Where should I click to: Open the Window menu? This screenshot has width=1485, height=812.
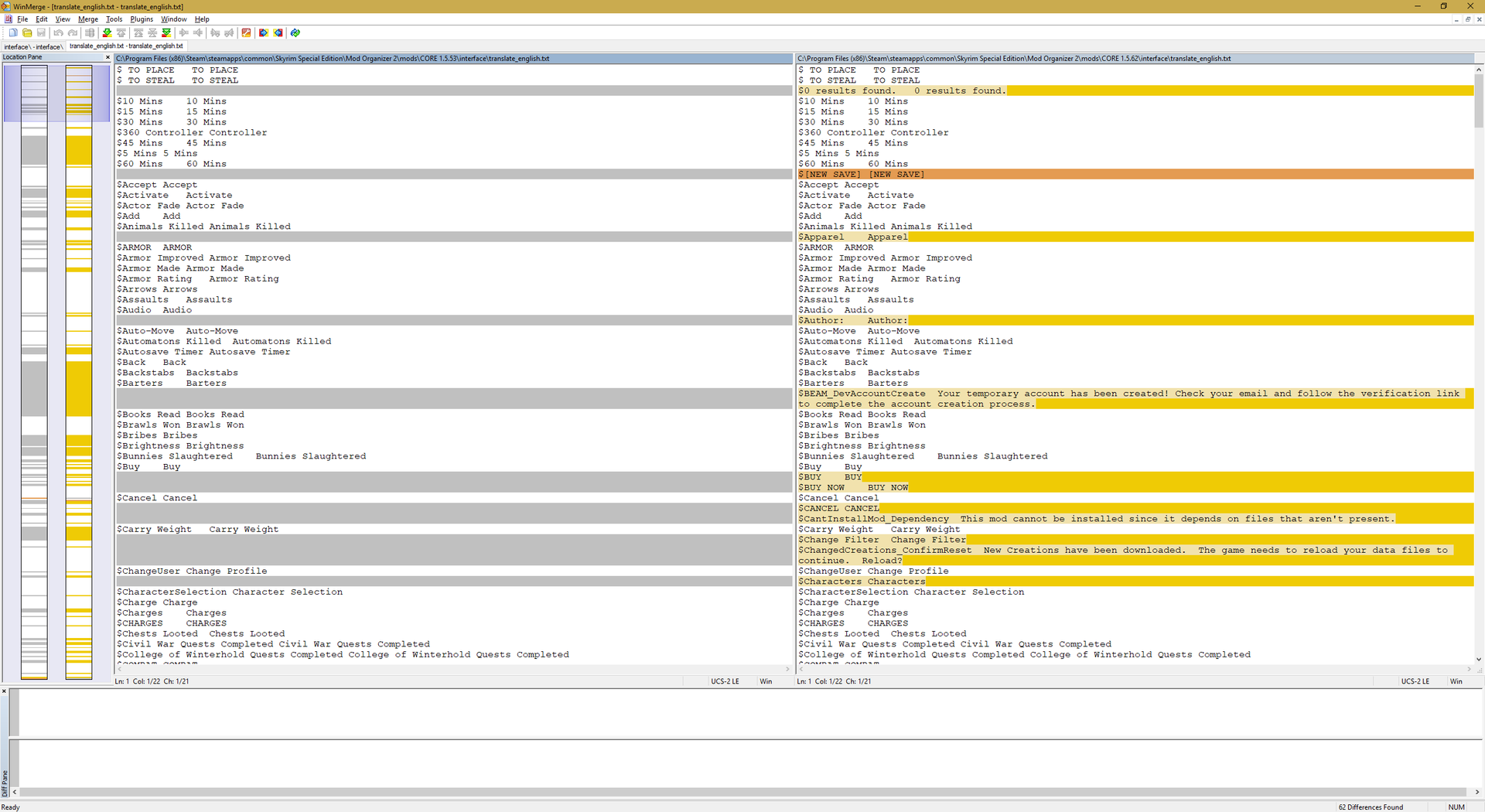[174, 19]
